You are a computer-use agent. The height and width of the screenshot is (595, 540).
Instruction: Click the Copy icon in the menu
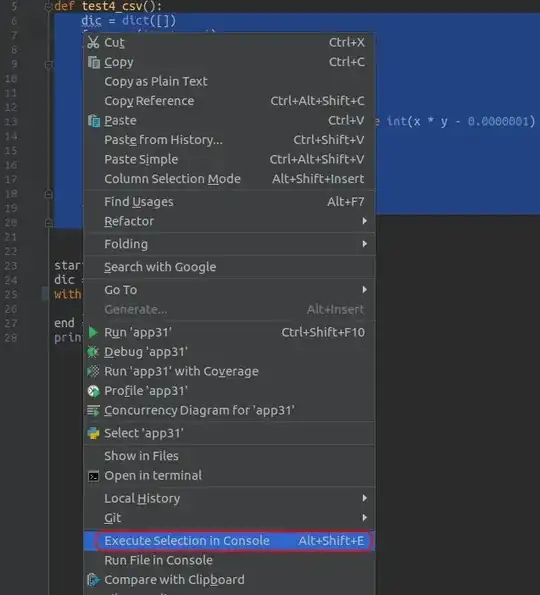point(94,62)
